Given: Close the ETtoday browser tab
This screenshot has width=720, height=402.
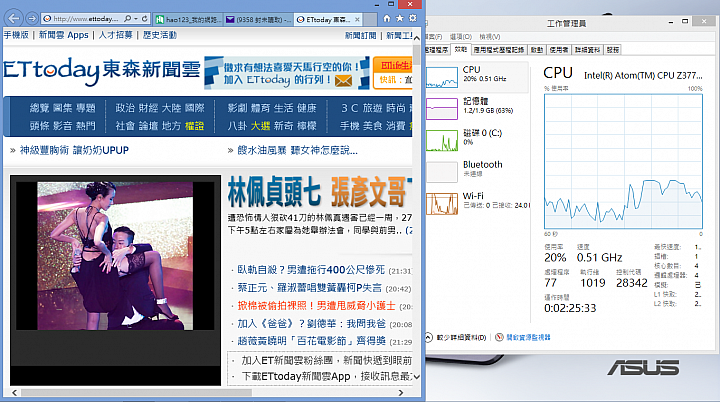Looking at the screenshot, I should [357, 19].
